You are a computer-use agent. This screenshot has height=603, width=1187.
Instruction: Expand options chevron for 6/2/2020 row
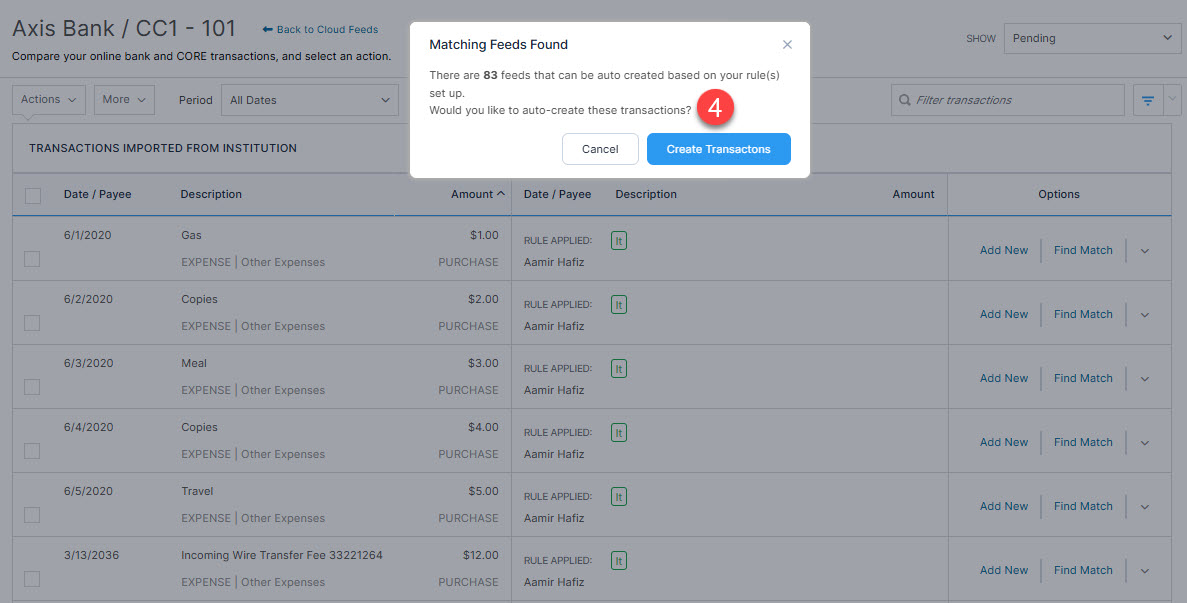tap(1145, 315)
